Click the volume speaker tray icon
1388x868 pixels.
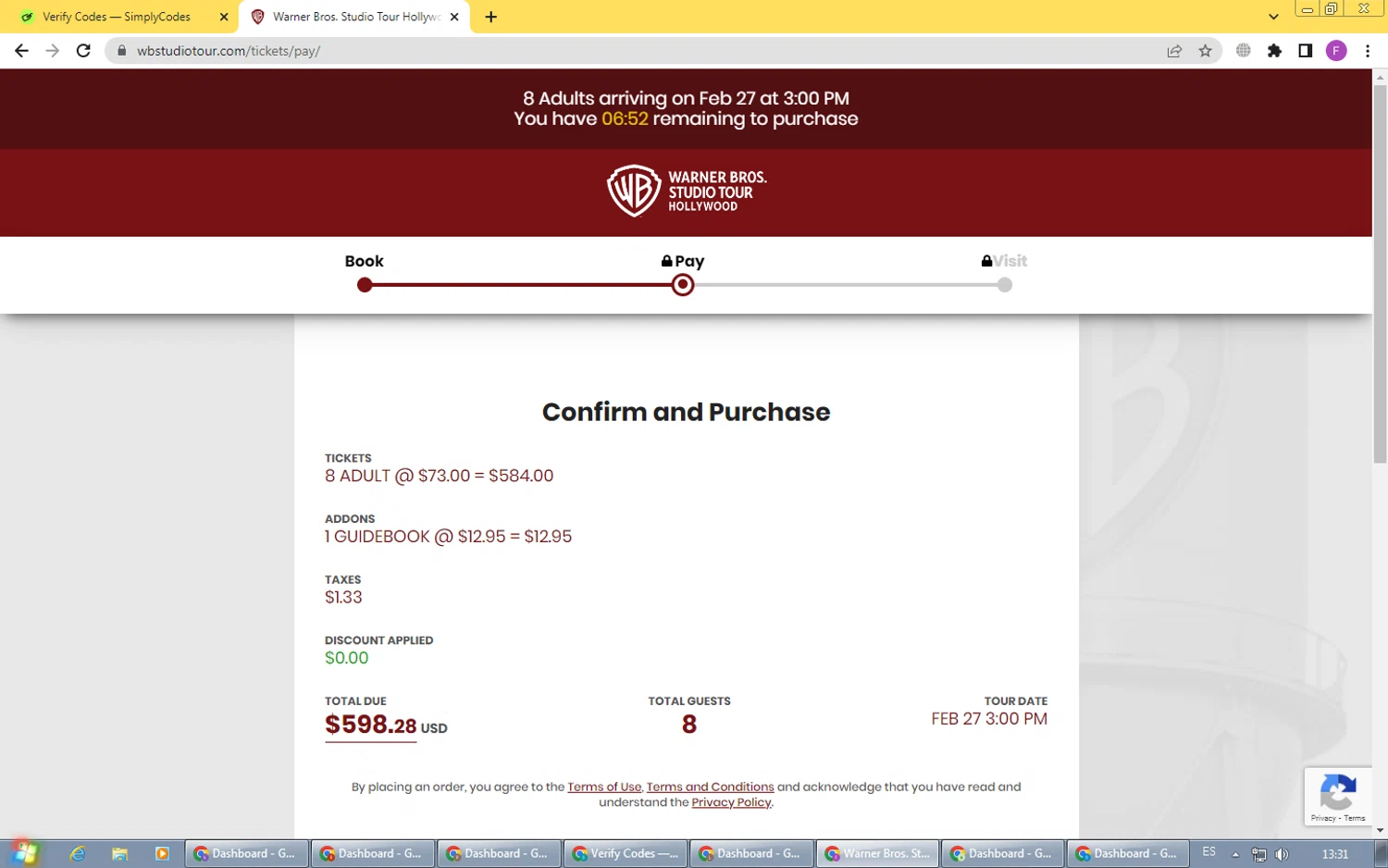click(x=1282, y=854)
